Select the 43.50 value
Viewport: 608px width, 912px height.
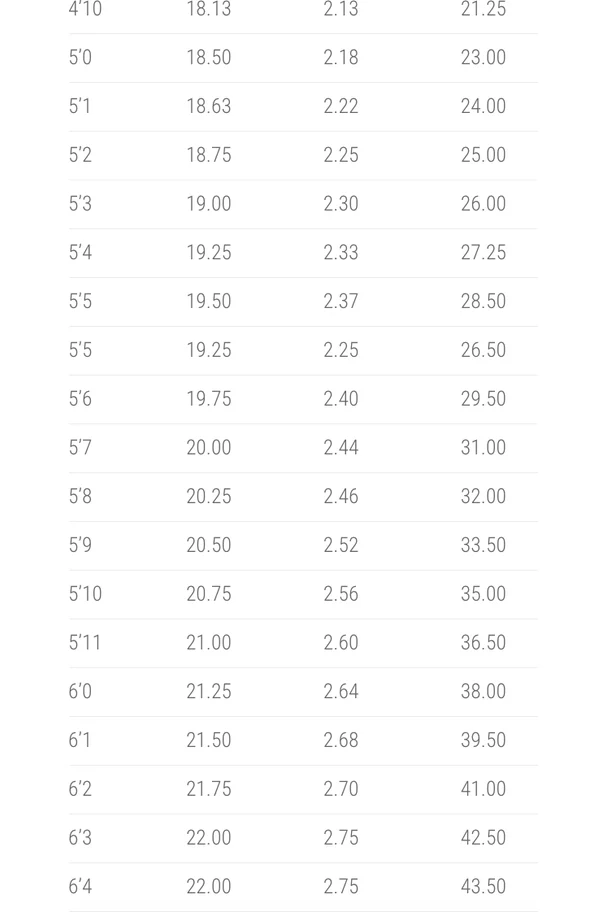(x=483, y=887)
